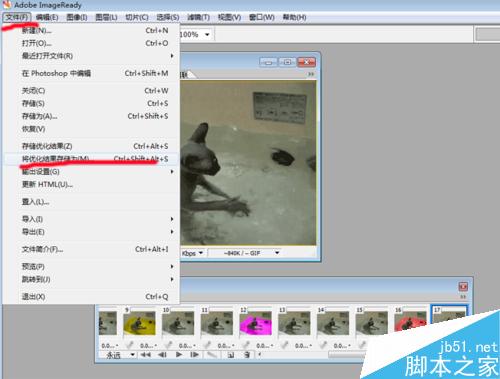This screenshot has height=379, width=500.
Task: Open the 视图(V) menu
Action: [229, 17]
